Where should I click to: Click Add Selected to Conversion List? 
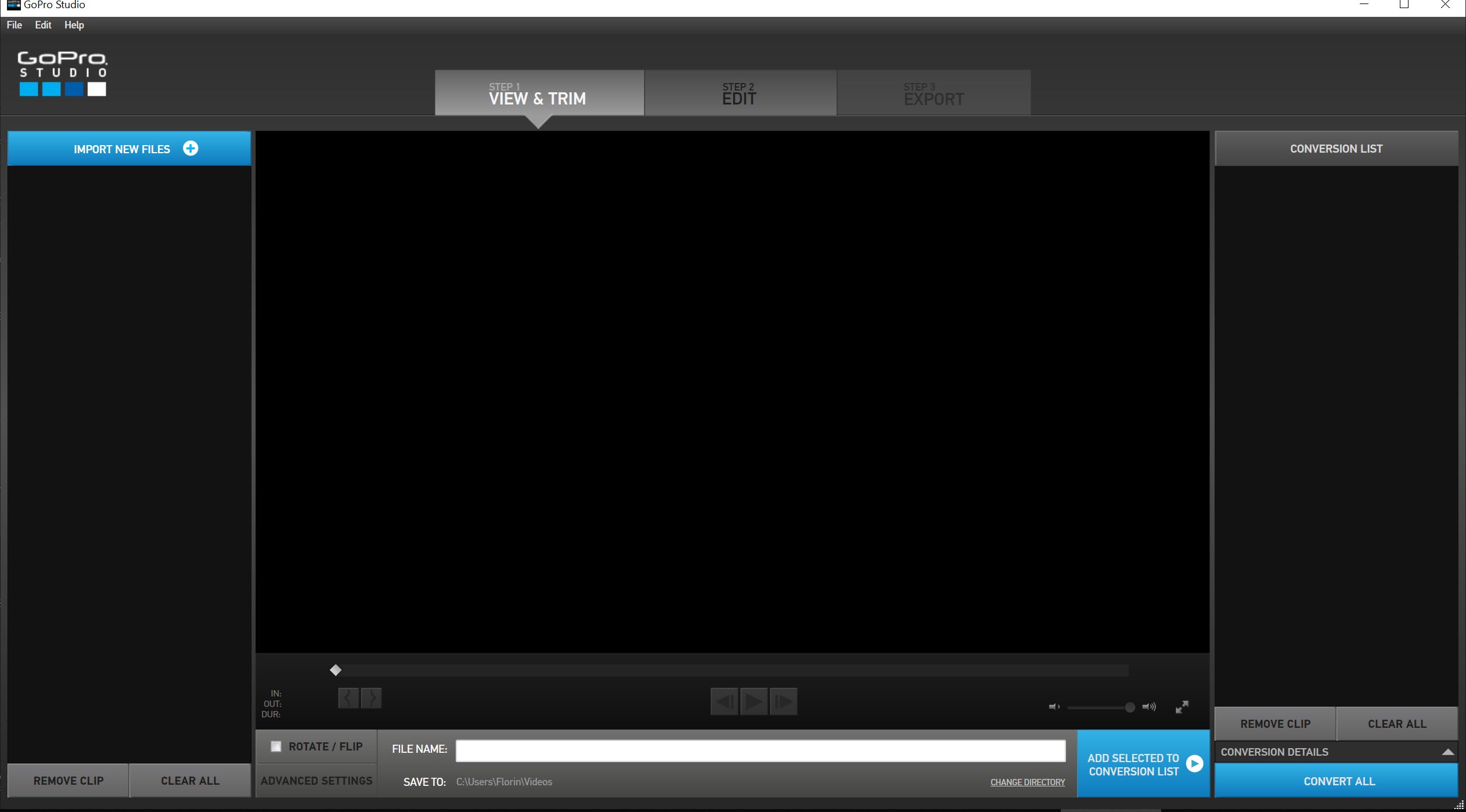tap(1143, 764)
